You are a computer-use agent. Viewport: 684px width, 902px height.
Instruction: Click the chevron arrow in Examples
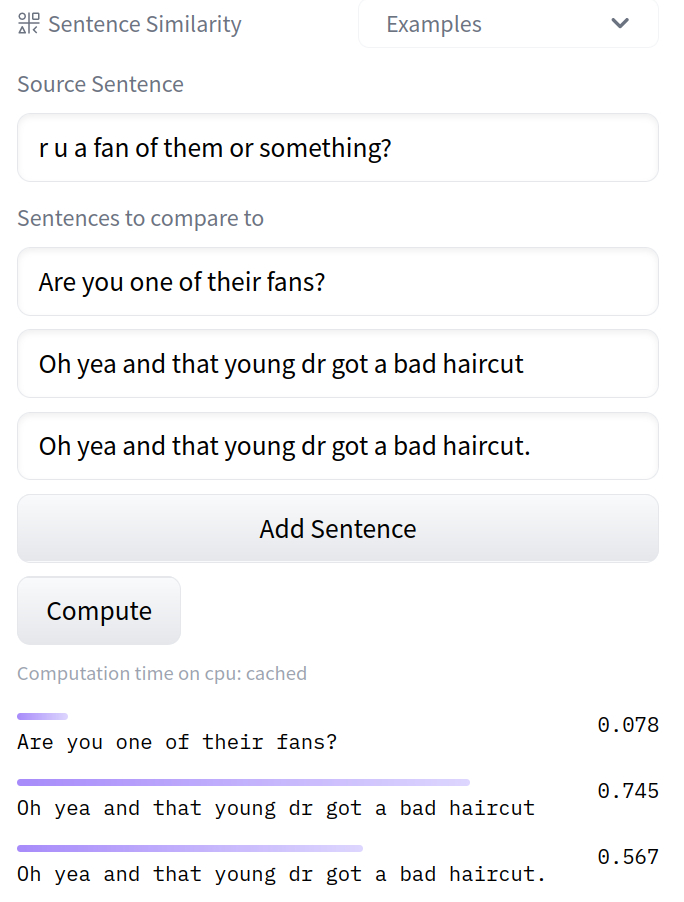tap(620, 24)
